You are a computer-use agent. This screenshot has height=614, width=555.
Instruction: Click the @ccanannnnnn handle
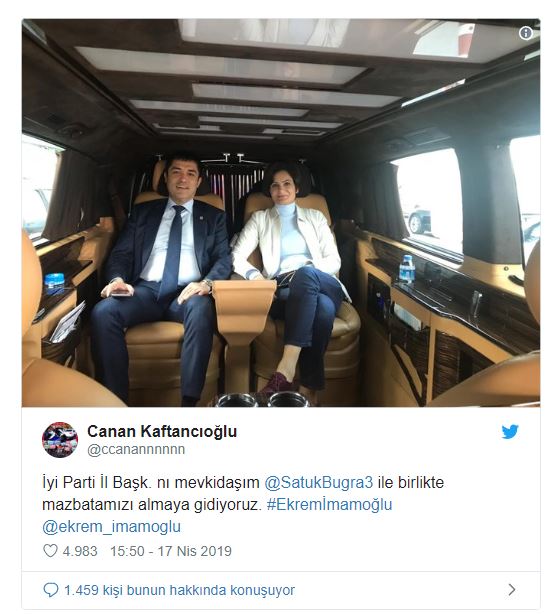pos(136,449)
